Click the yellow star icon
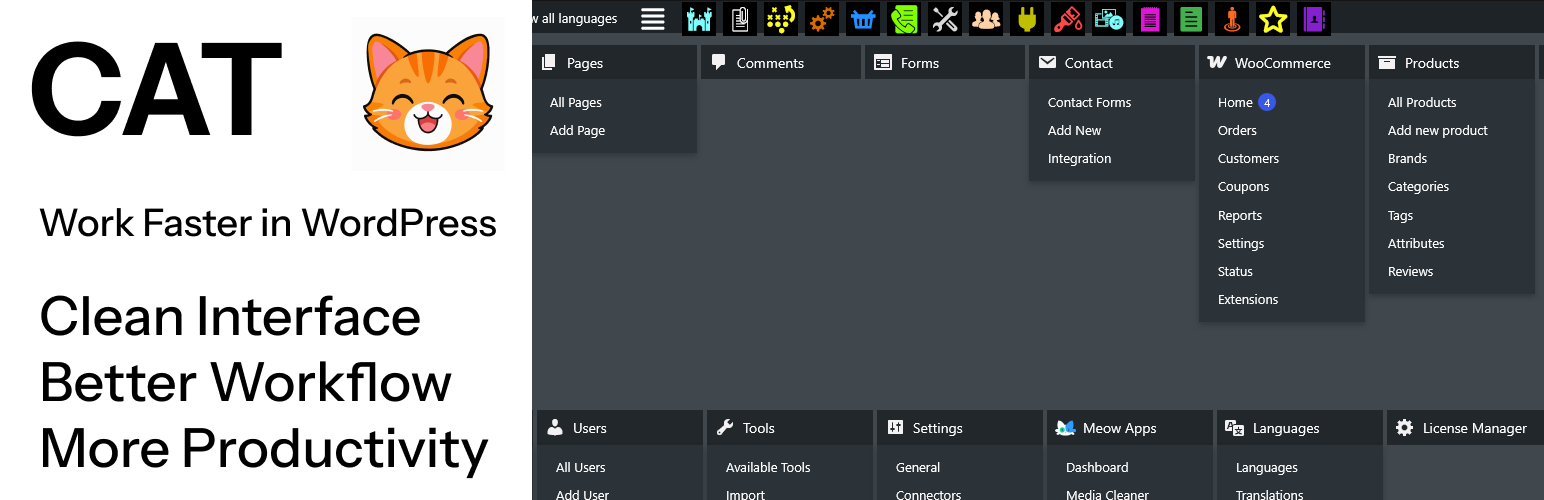Viewport: 1544px width, 500px height. (1273, 18)
